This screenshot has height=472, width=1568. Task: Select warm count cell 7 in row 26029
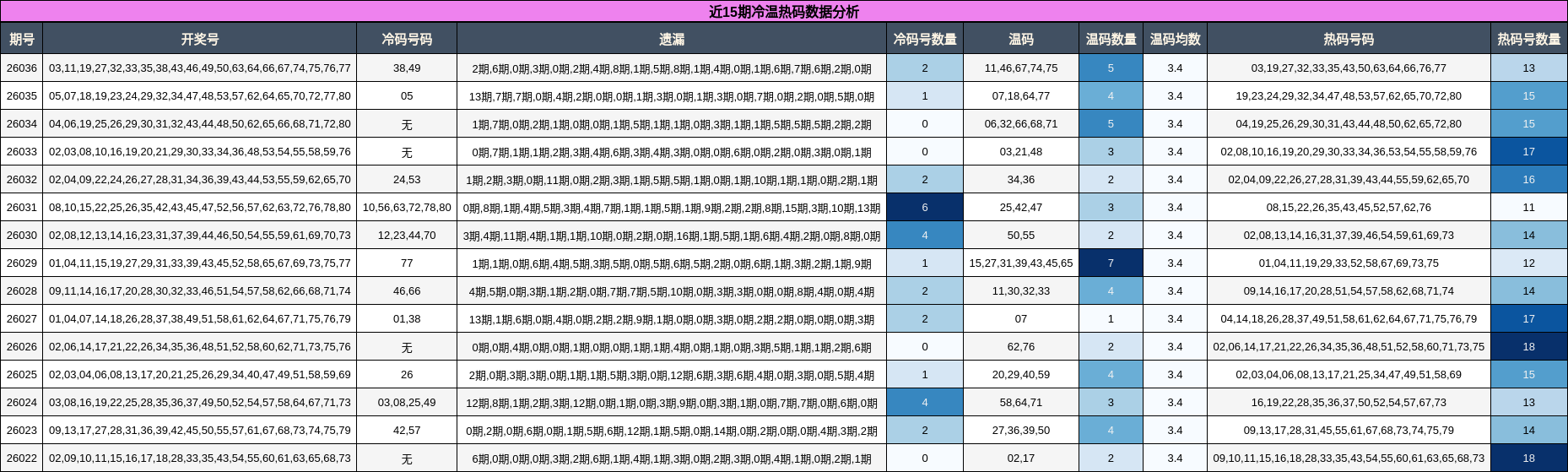(x=1111, y=263)
